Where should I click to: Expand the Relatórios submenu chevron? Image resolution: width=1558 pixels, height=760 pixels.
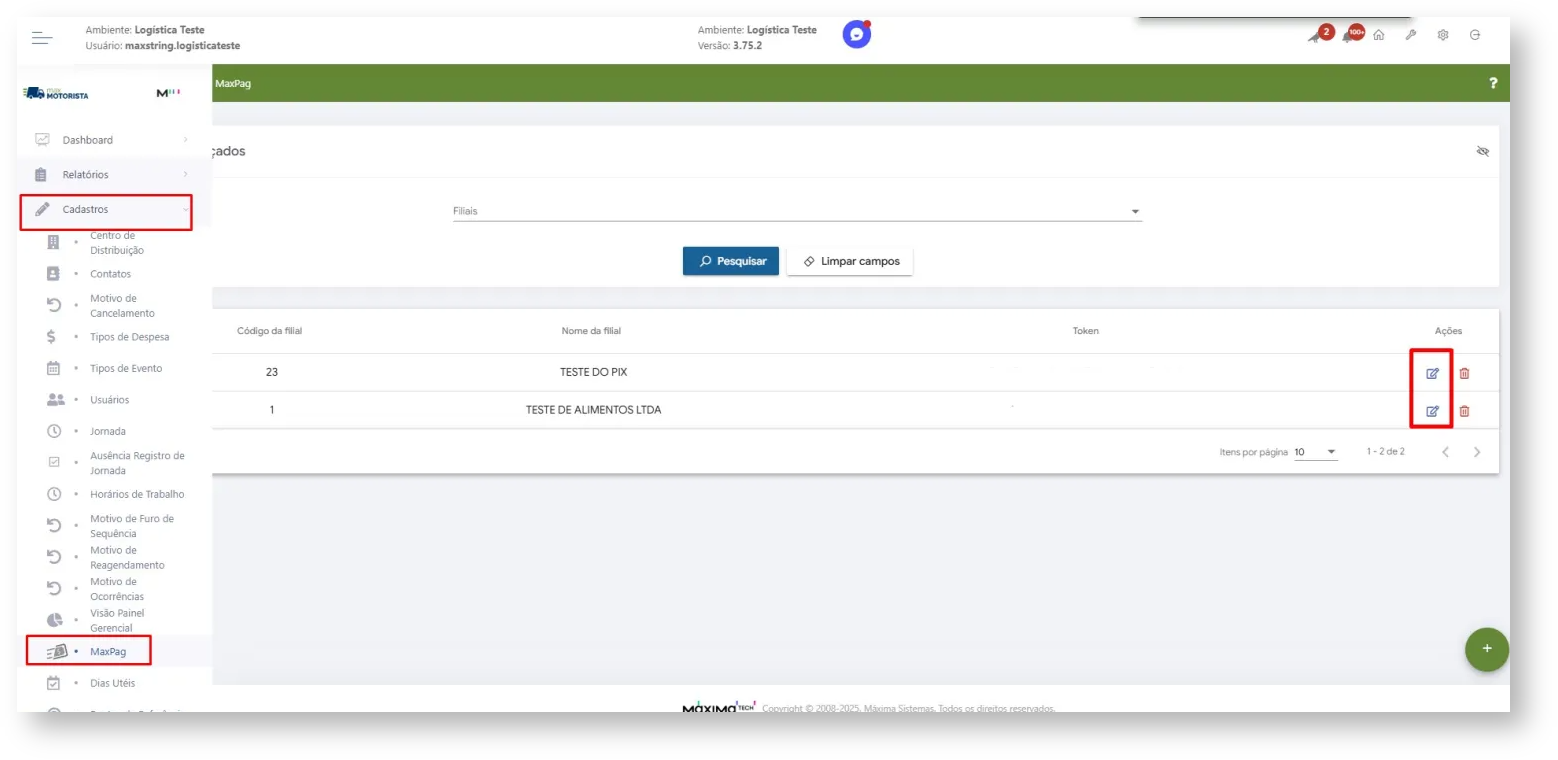pyautogui.click(x=185, y=174)
